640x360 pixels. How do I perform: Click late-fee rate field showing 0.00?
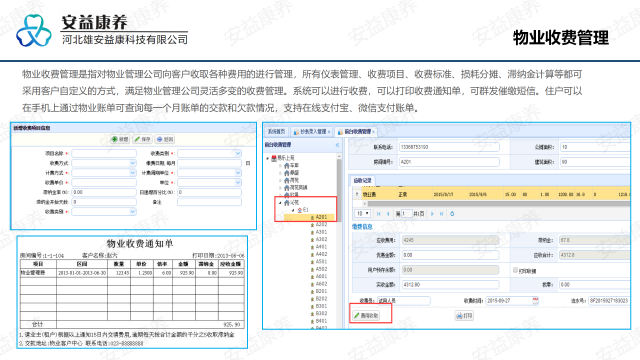104,192
